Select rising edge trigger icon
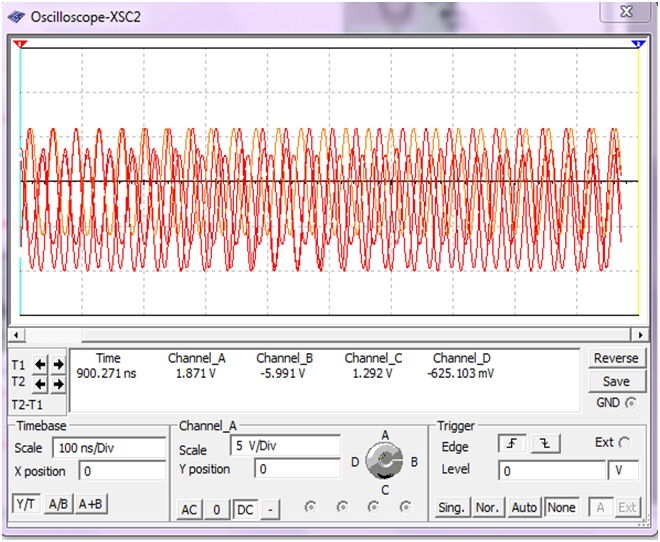This screenshot has width=660, height=542. pos(511,445)
